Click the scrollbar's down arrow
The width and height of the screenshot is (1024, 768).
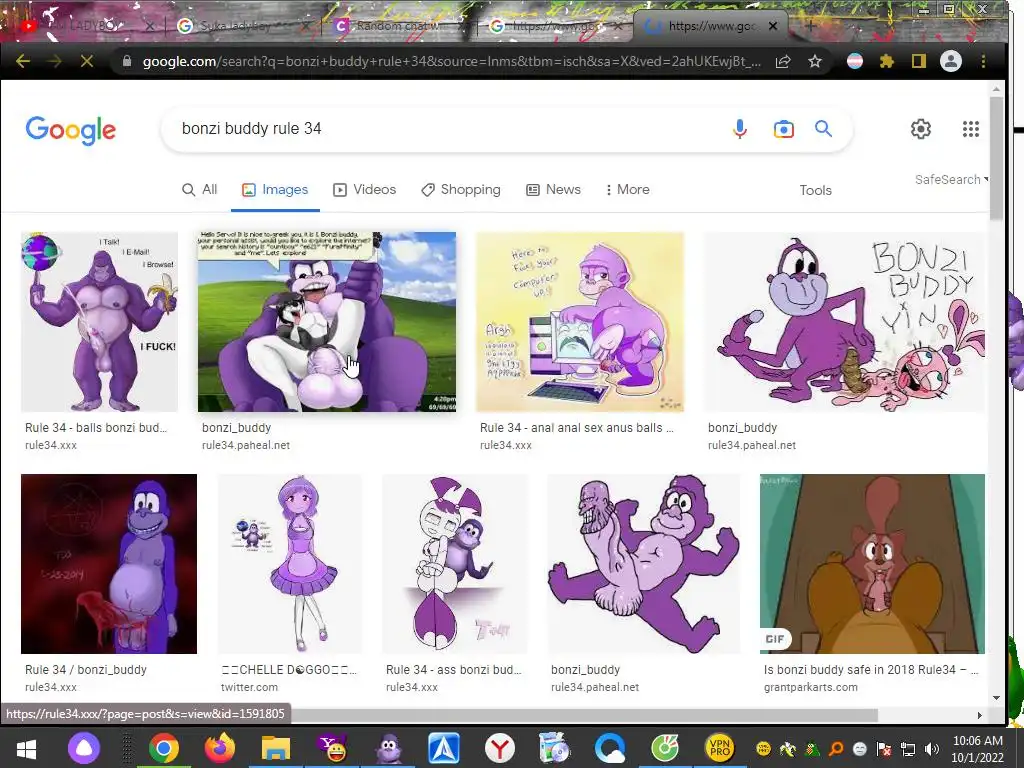tap(996, 698)
